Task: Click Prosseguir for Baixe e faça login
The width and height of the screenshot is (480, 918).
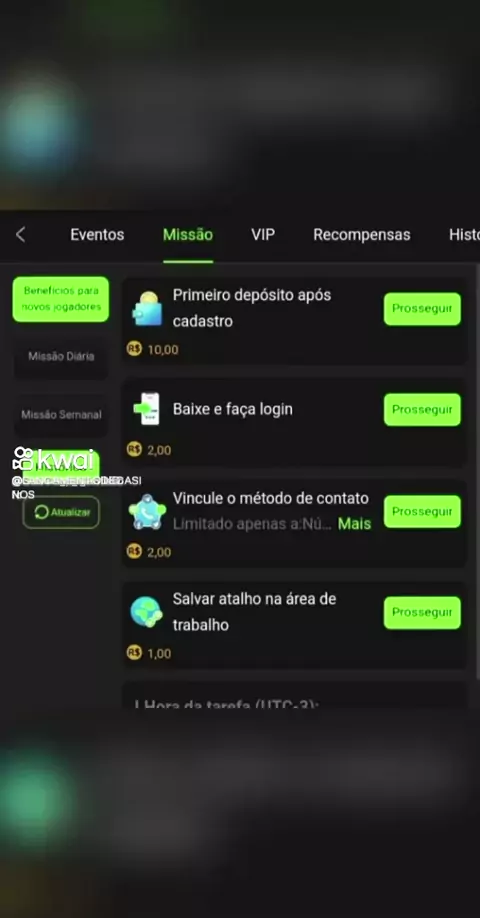Action: [422, 410]
